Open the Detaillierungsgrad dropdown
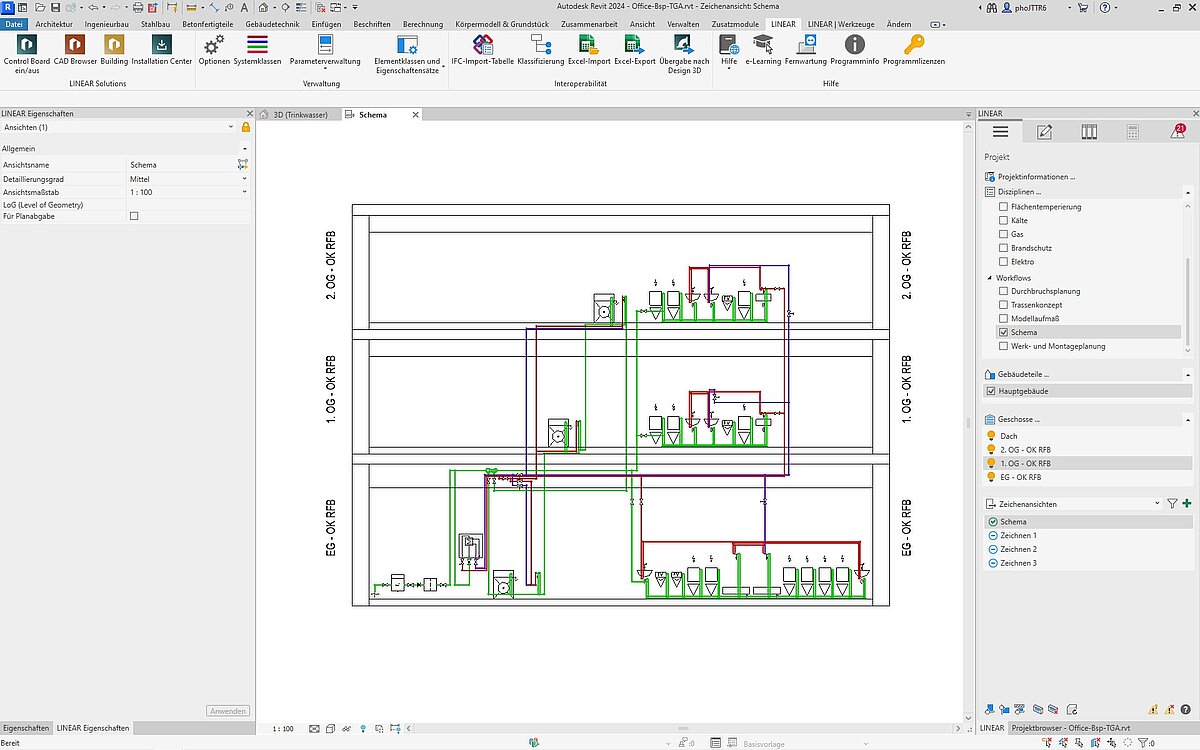 244,179
